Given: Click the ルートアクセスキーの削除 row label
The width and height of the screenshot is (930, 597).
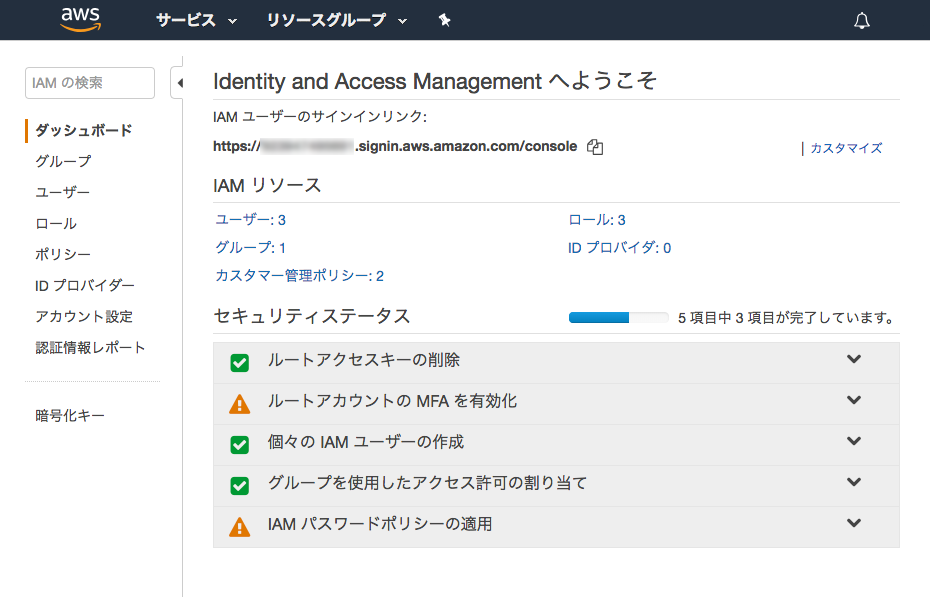Looking at the screenshot, I should point(364,360).
